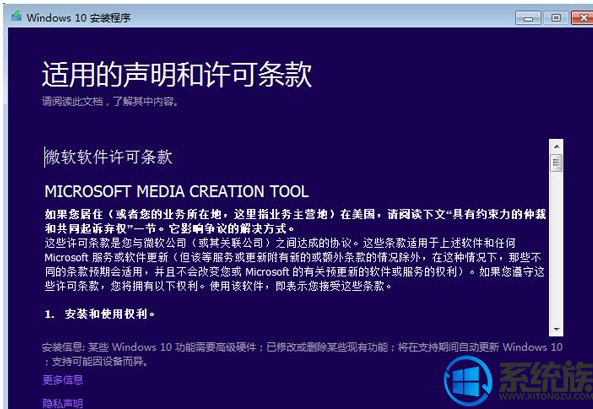Open the 隐私声明 link

(62, 403)
